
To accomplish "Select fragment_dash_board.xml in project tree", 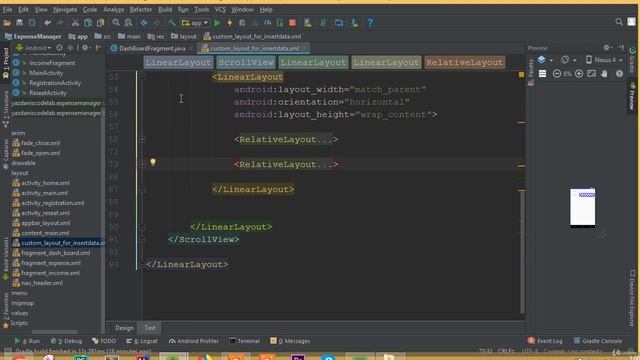I will 55,253.
